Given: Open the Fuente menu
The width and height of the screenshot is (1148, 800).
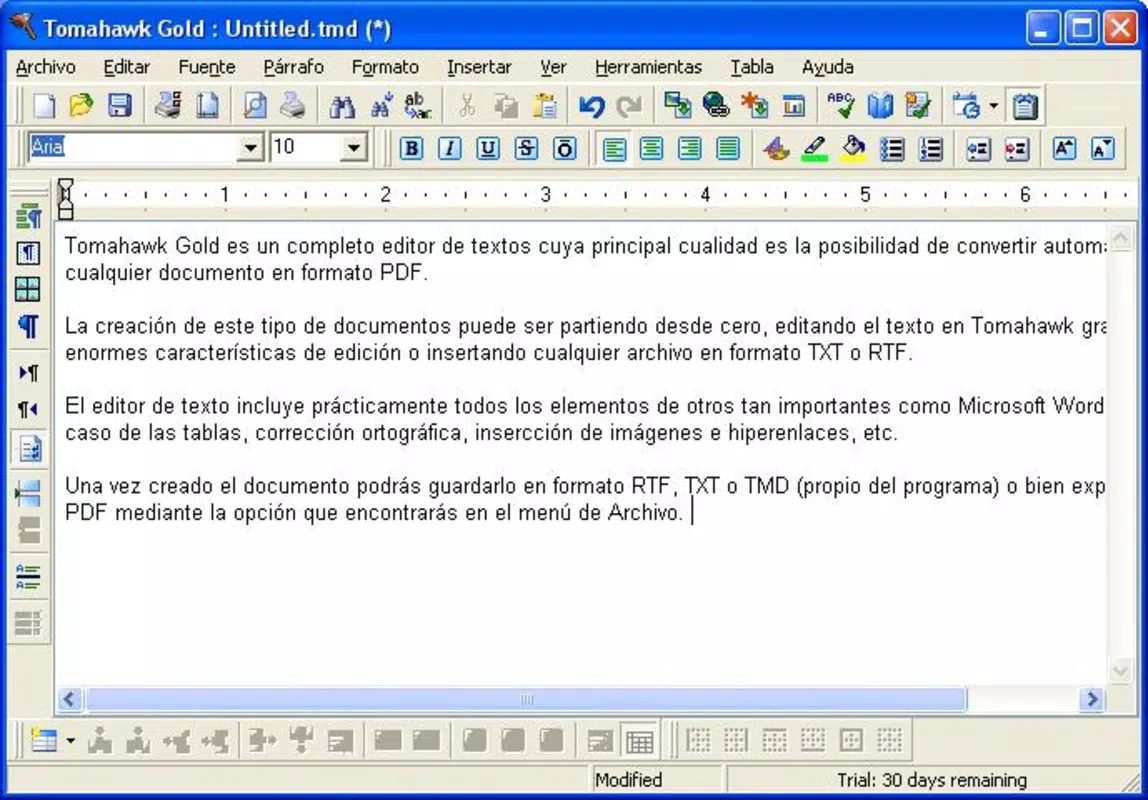Looking at the screenshot, I should point(207,67).
